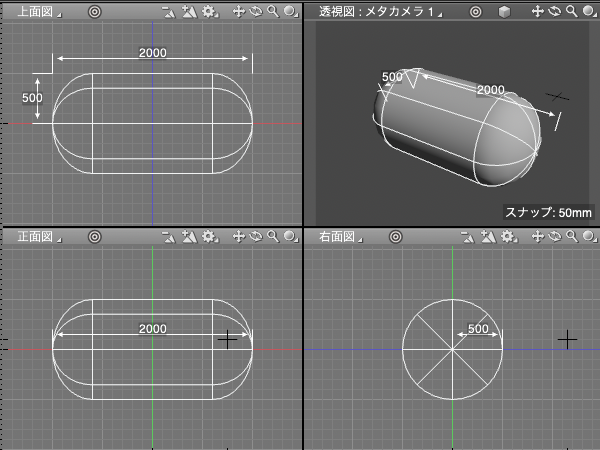Open the shading sphere menu in perspective view
Screen dimensions: 600x450
(587, 12)
